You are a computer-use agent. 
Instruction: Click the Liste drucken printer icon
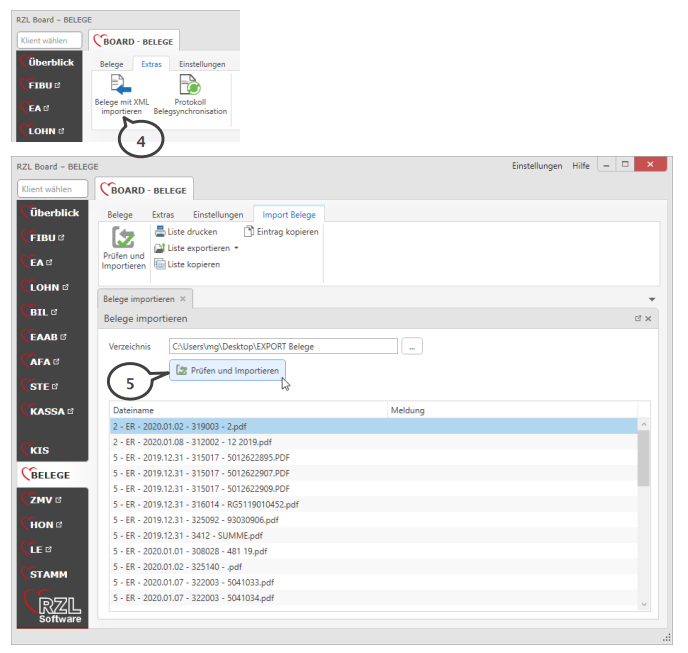[160, 232]
